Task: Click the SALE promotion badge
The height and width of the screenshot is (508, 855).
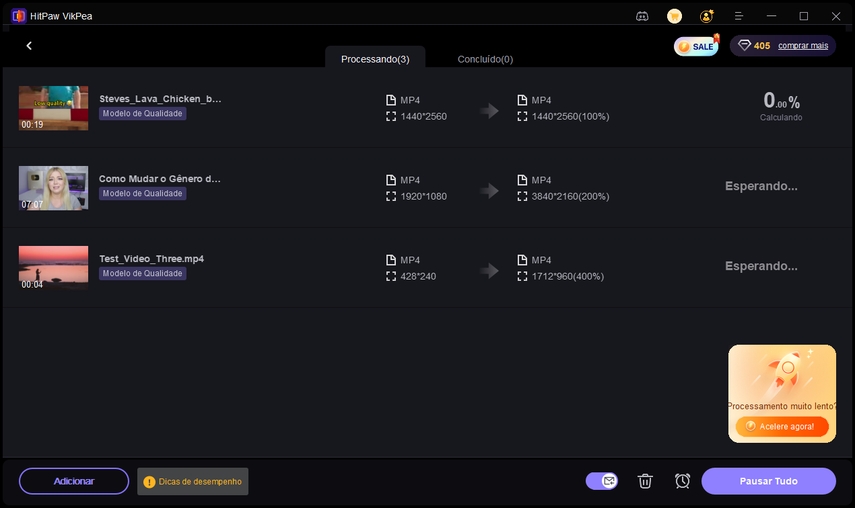Action: coord(696,46)
